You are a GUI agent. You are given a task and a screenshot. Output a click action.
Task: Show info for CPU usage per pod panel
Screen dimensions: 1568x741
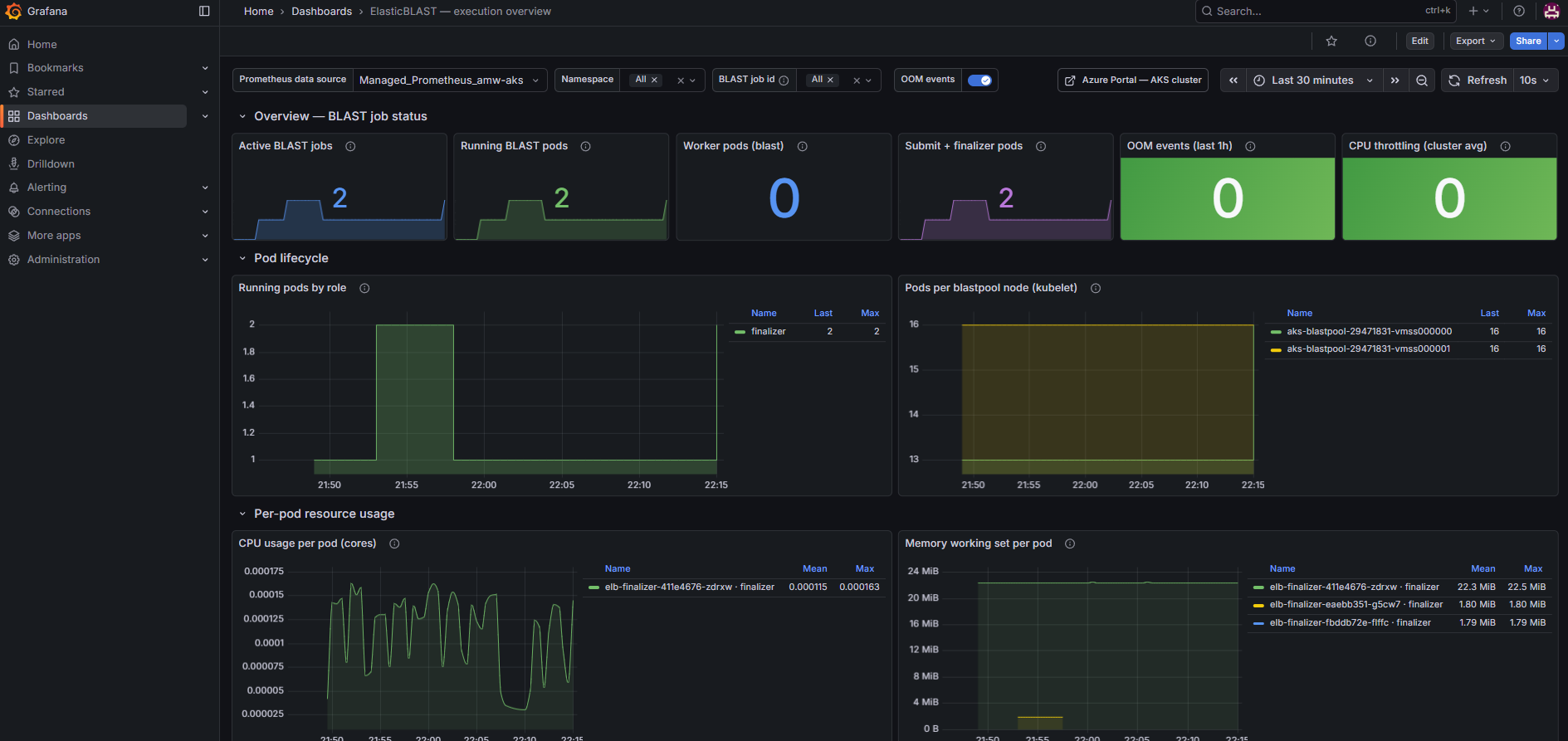394,544
